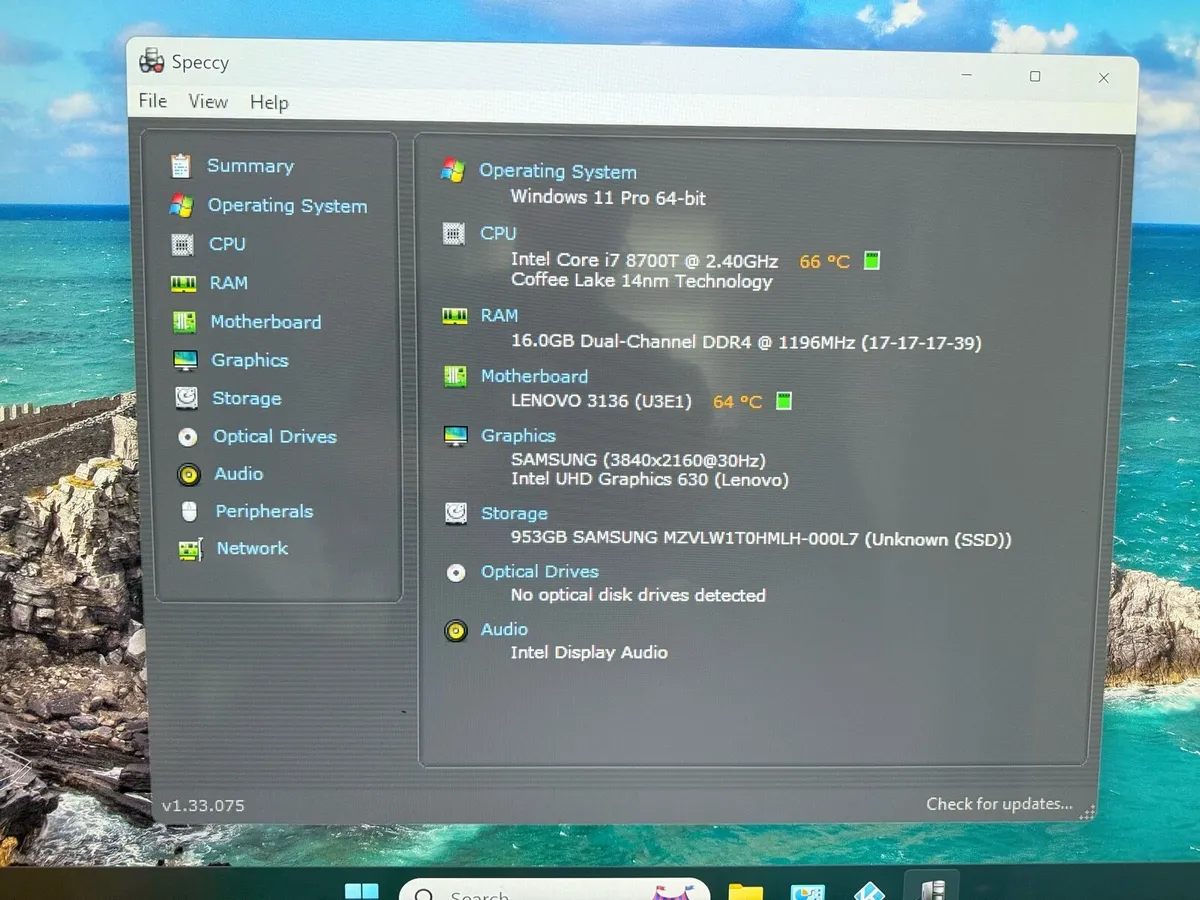Image resolution: width=1200 pixels, height=900 pixels.
Task: Open File Explorer from the taskbar
Action: click(x=746, y=891)
